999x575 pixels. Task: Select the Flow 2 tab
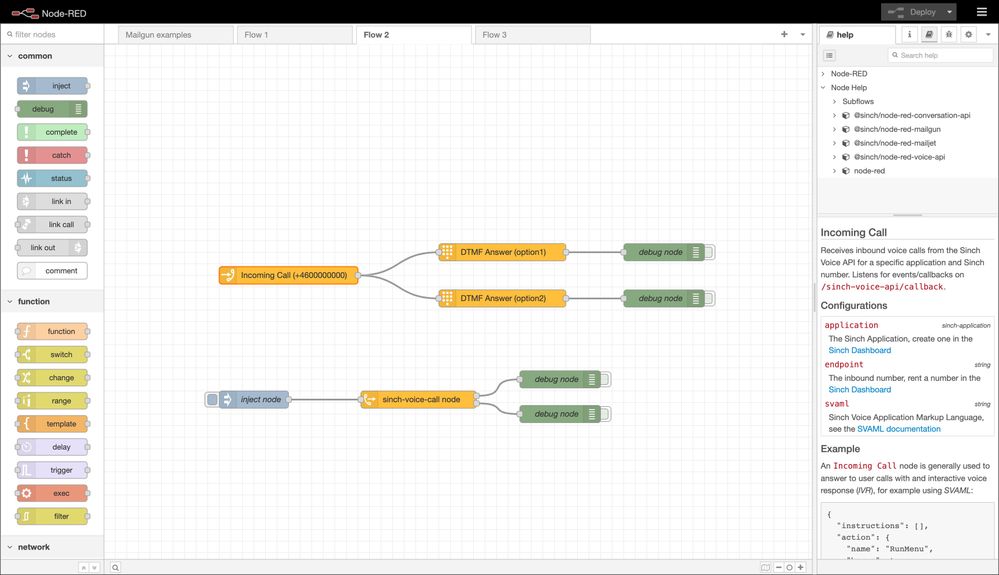pyautogui.click(x=413, y=35)
